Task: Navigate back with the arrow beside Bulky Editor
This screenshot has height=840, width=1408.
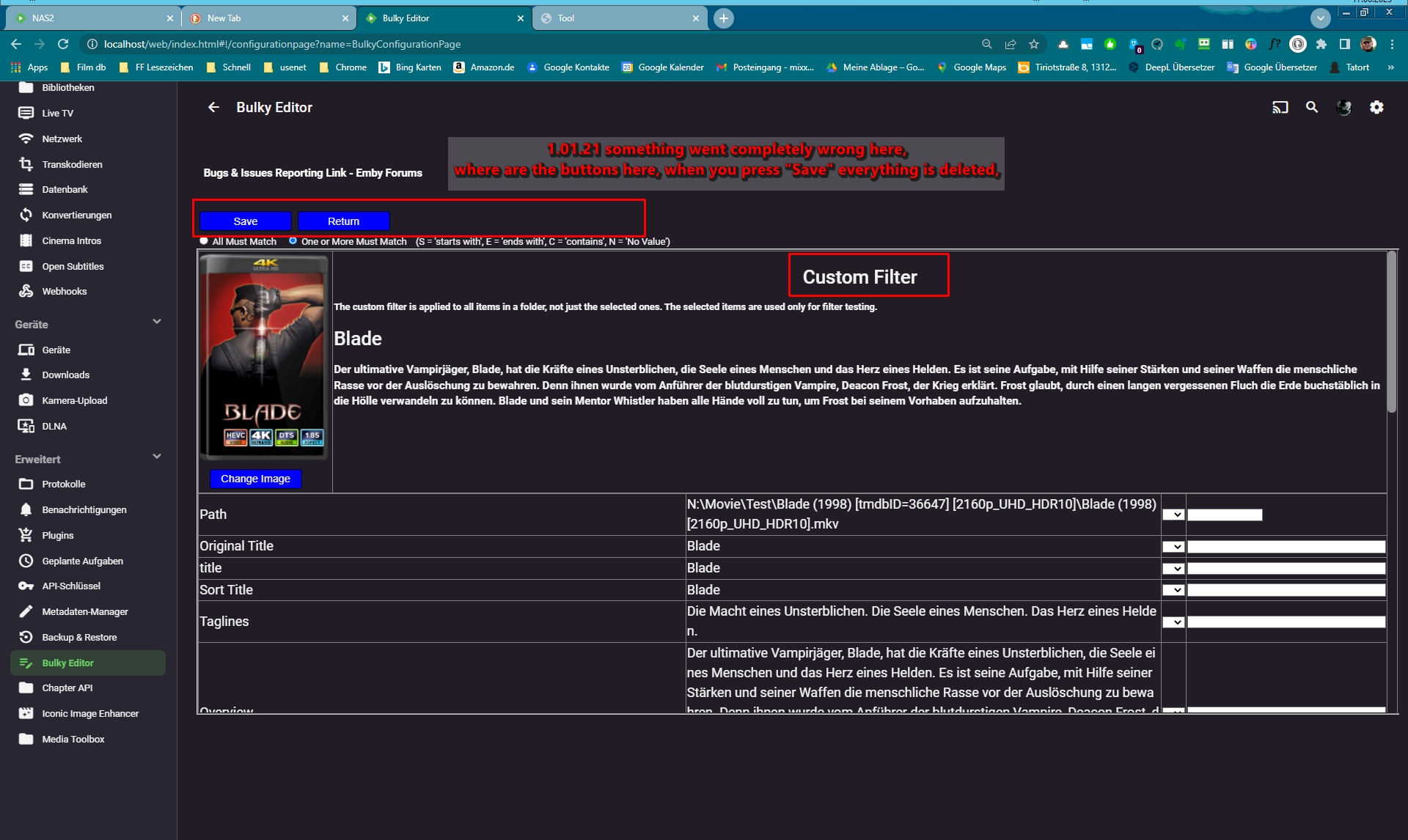Action: [x=213, y=107]
